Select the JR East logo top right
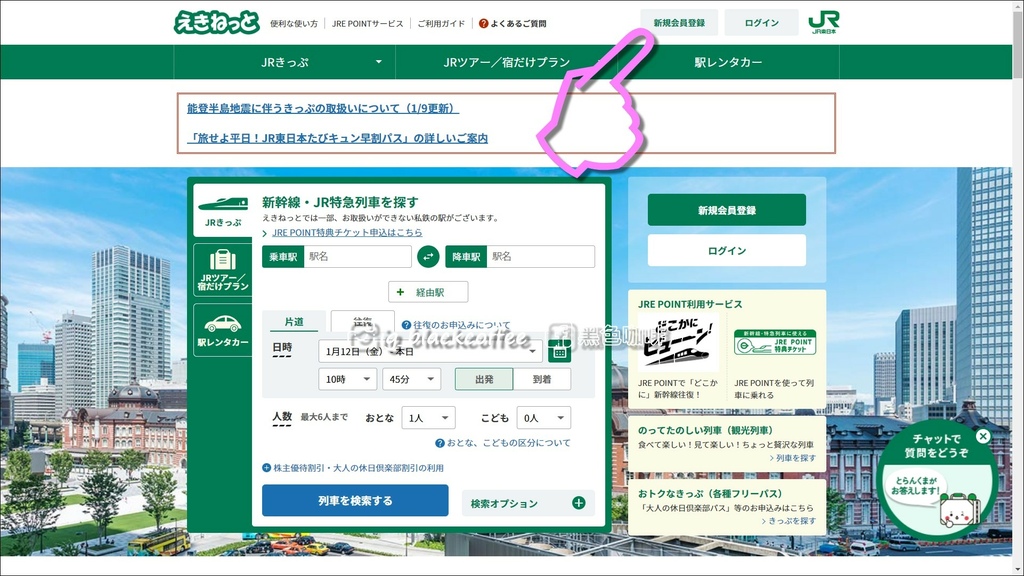This screenshot has width=1024, height=576. 826,20
